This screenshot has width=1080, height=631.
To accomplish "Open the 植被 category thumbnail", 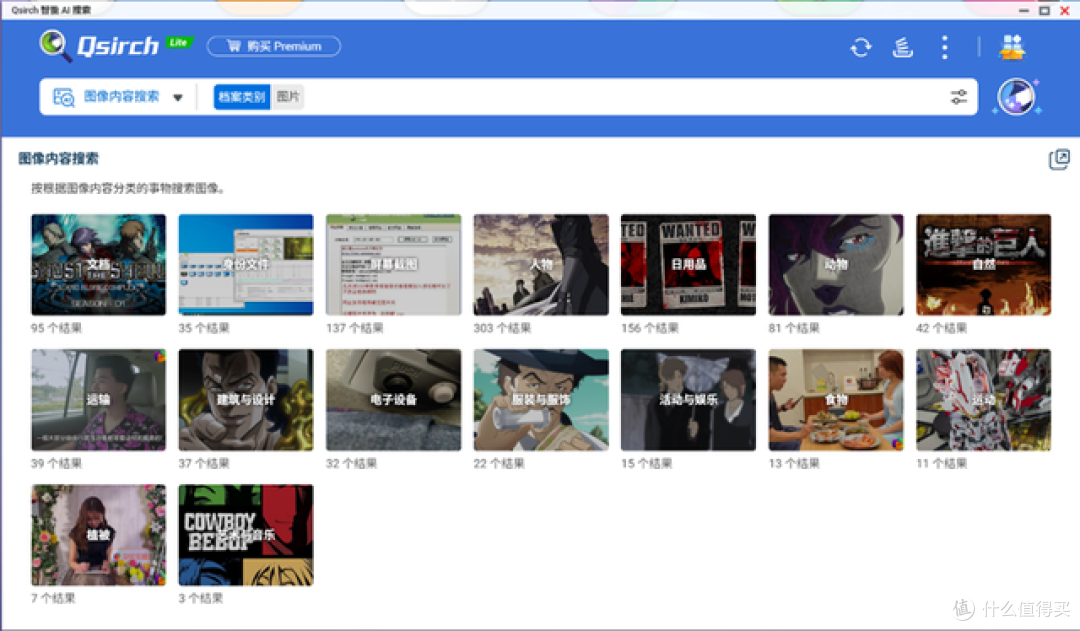I will point(98,535).
